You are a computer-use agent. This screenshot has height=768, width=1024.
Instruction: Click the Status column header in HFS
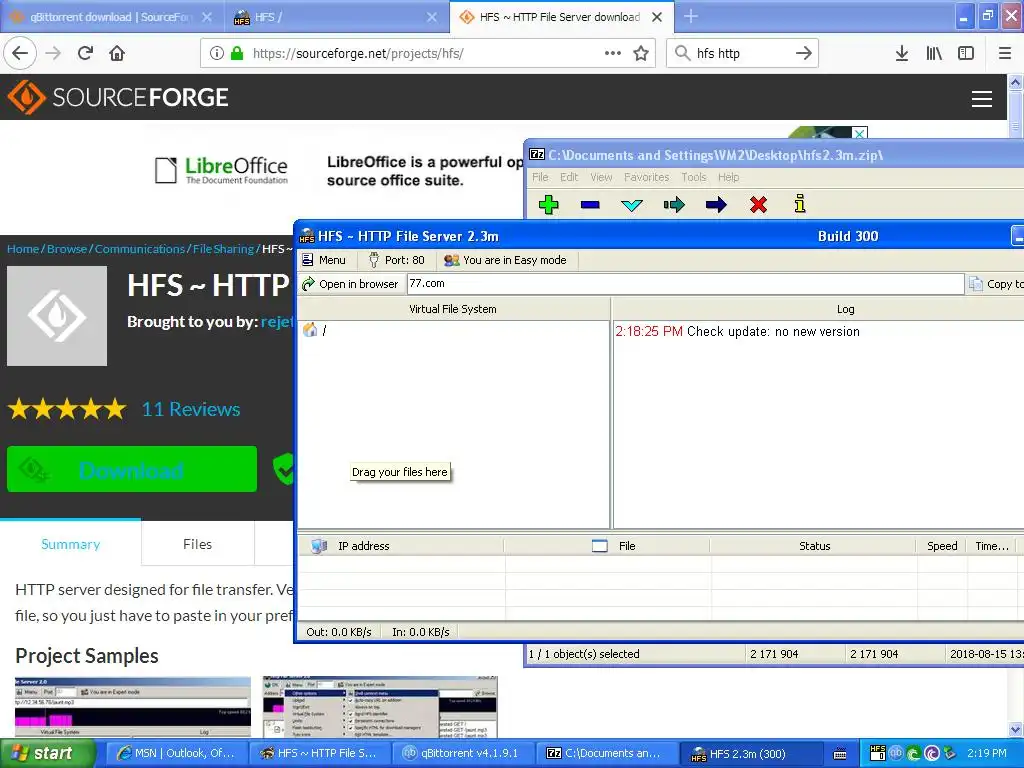point(813,546)
